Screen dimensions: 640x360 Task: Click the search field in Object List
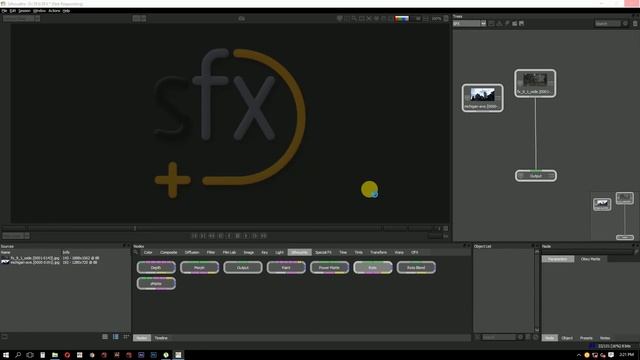pos(499,337)
